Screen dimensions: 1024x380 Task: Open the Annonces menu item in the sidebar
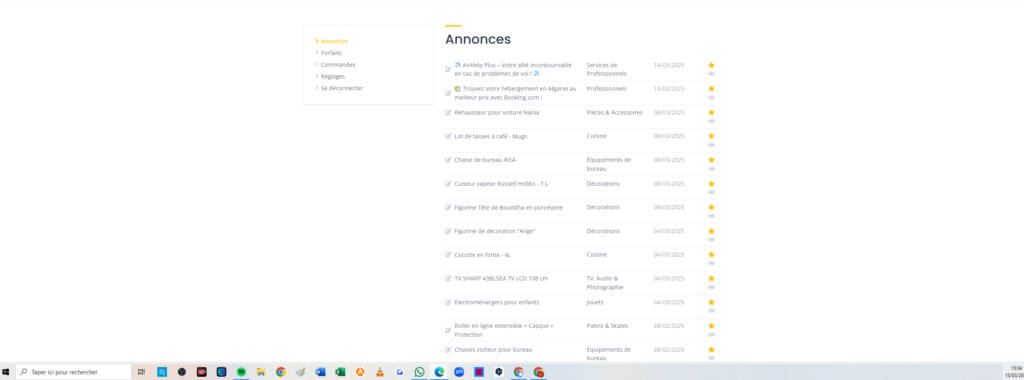(334, 41)
